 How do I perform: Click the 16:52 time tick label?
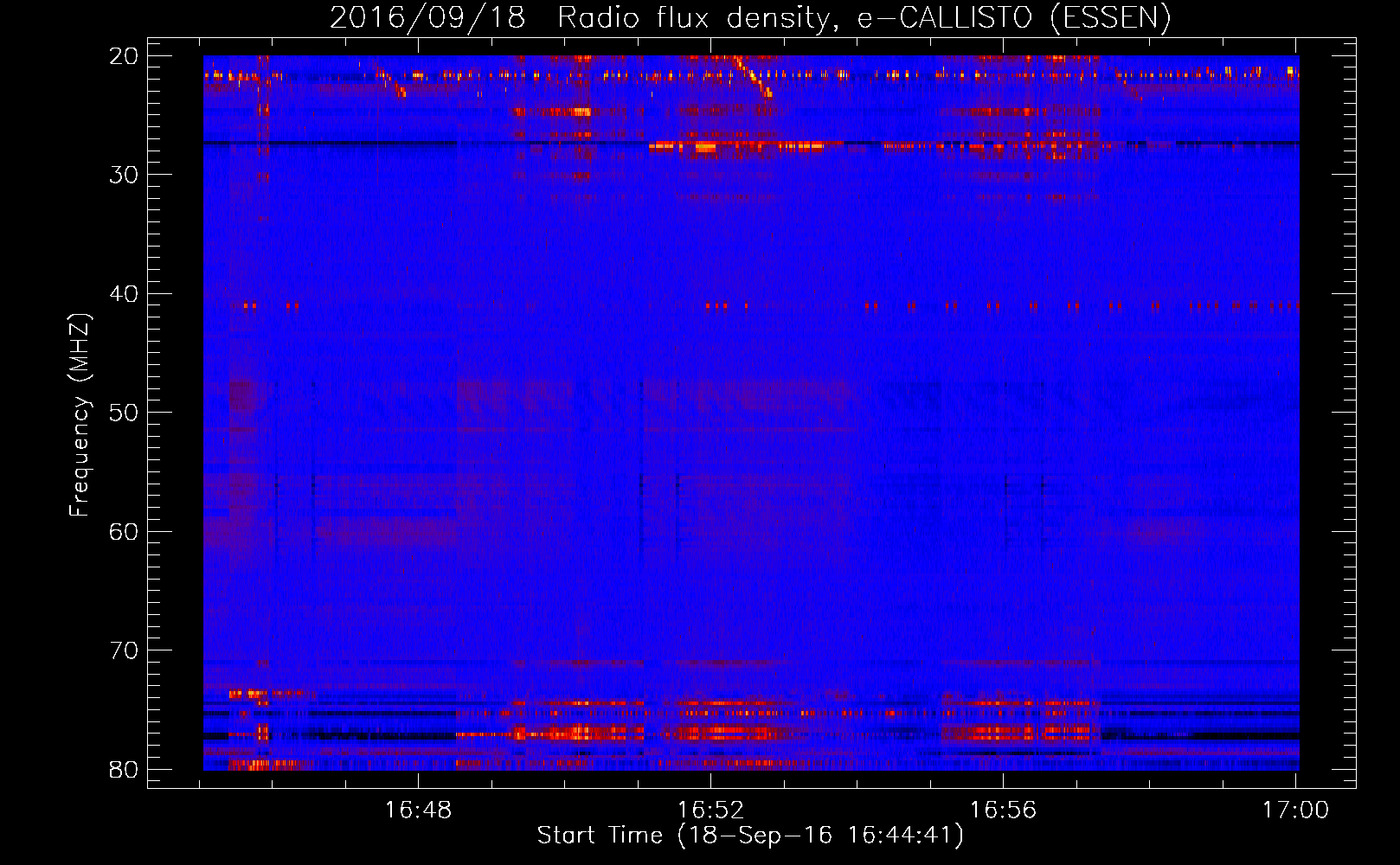coord(710,810)
